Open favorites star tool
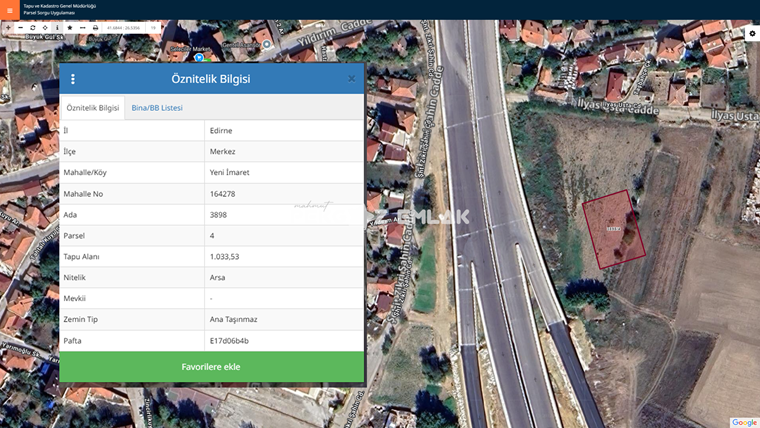Image resolution: width=760 pixels, height=428 pixels. pyautogui.click(x=70, y=28)
